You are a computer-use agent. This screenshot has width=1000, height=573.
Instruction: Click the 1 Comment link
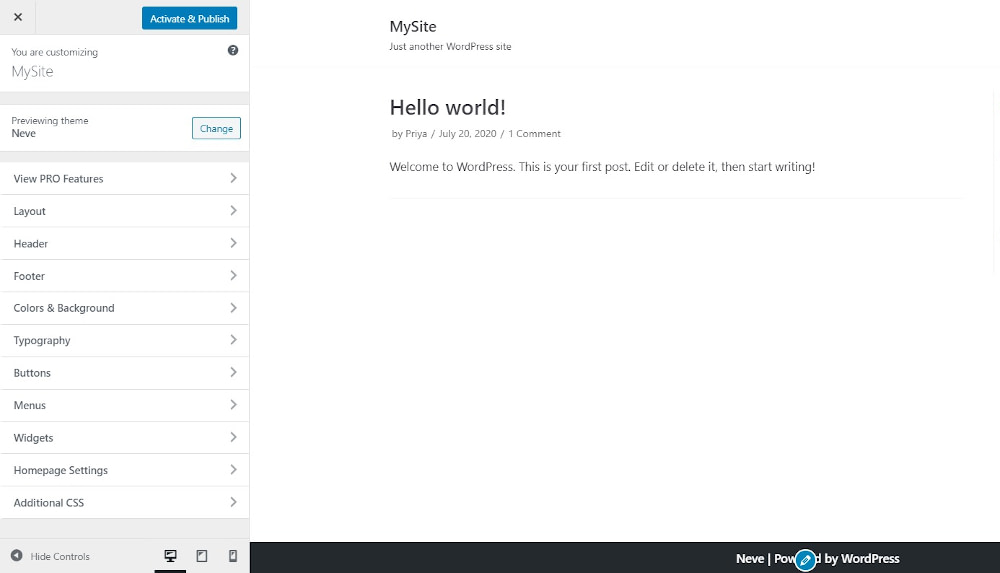534,134
